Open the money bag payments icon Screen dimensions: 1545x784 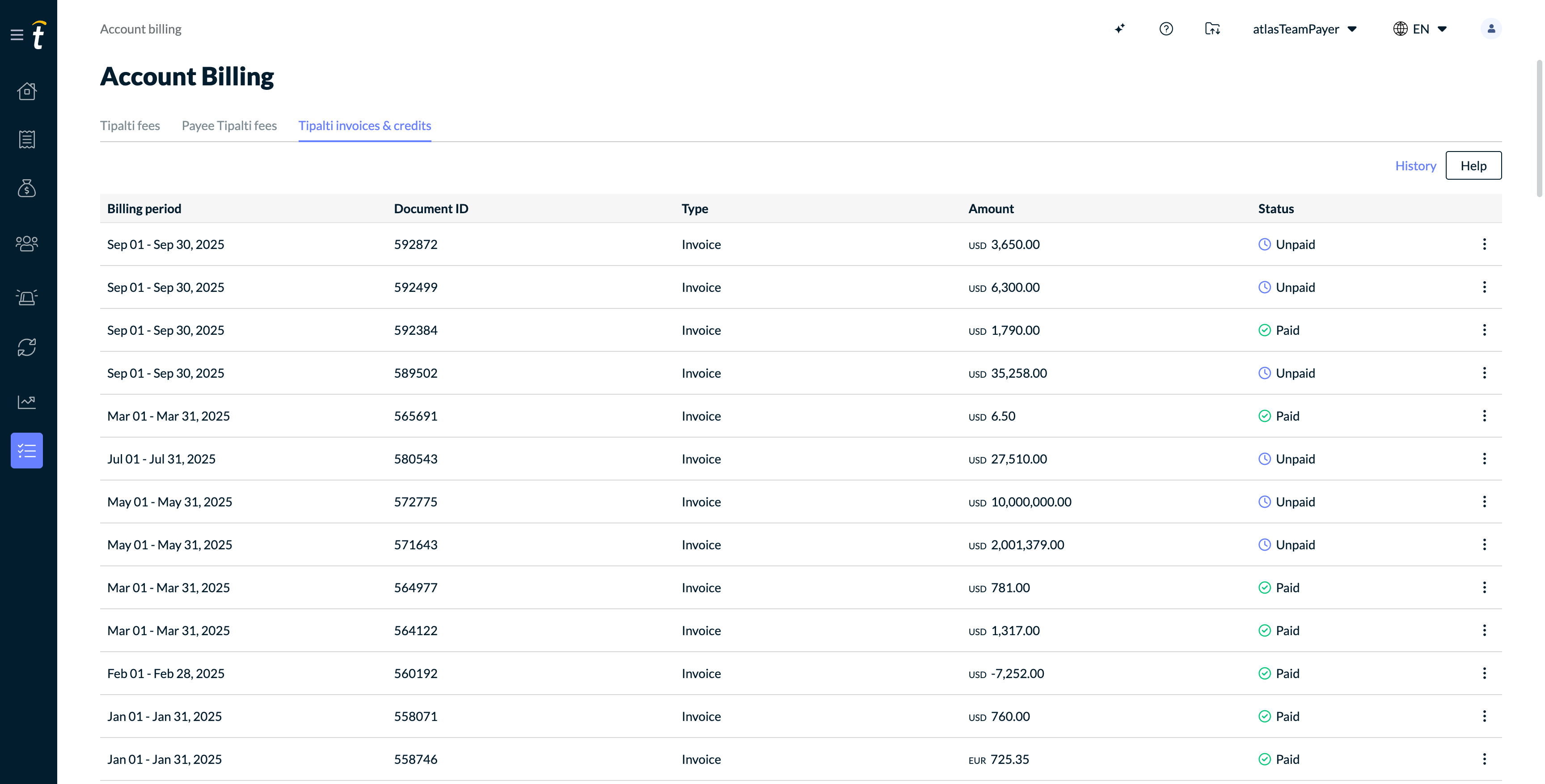pos(27,188)
